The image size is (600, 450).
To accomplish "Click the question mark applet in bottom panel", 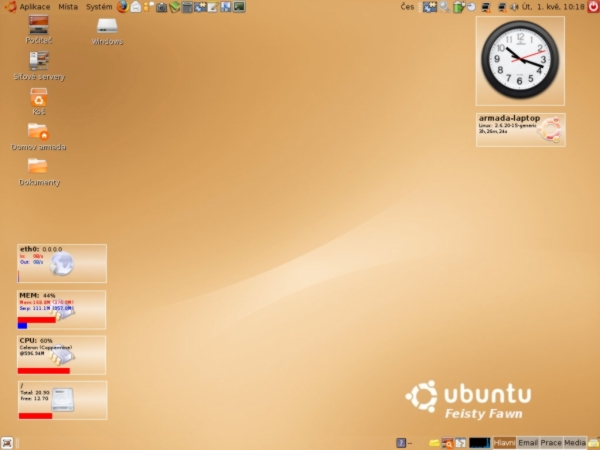I will pyautogui.click(x=401, y=443).
